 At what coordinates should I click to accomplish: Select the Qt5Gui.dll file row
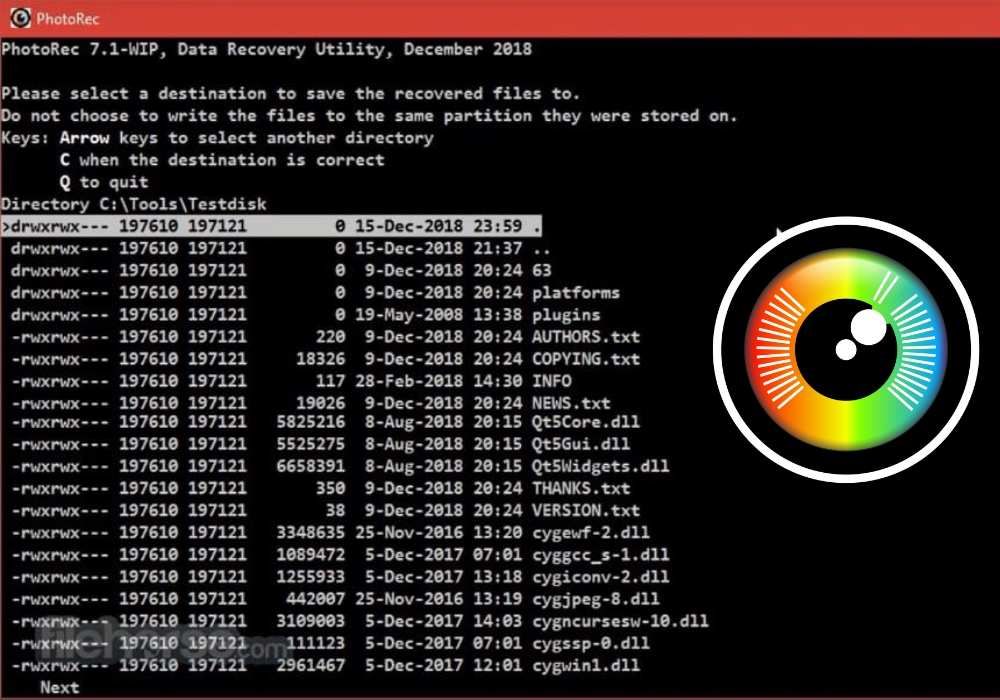point(320,444)
